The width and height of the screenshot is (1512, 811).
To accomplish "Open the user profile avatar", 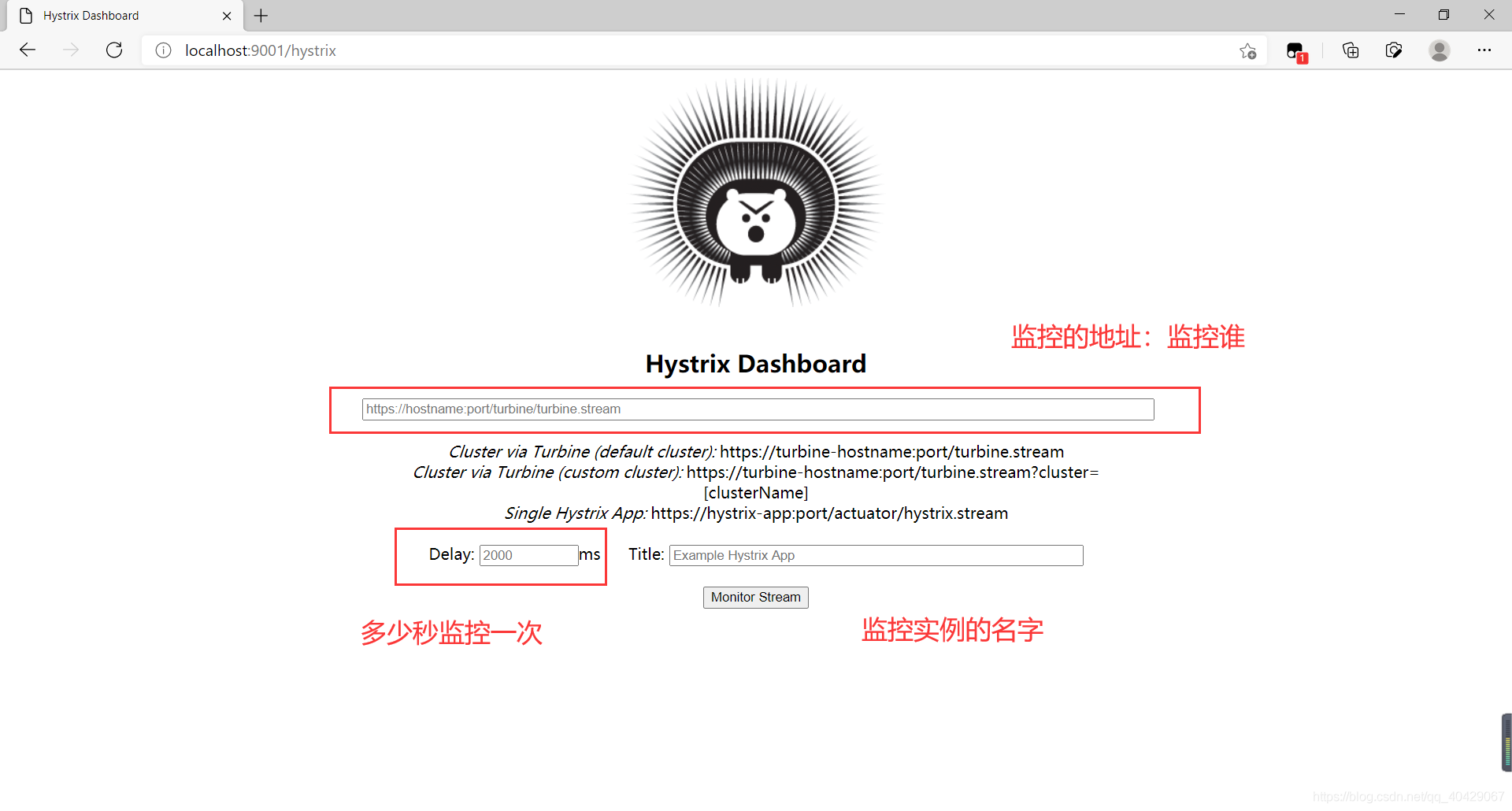I will (x=1440, y=50).
